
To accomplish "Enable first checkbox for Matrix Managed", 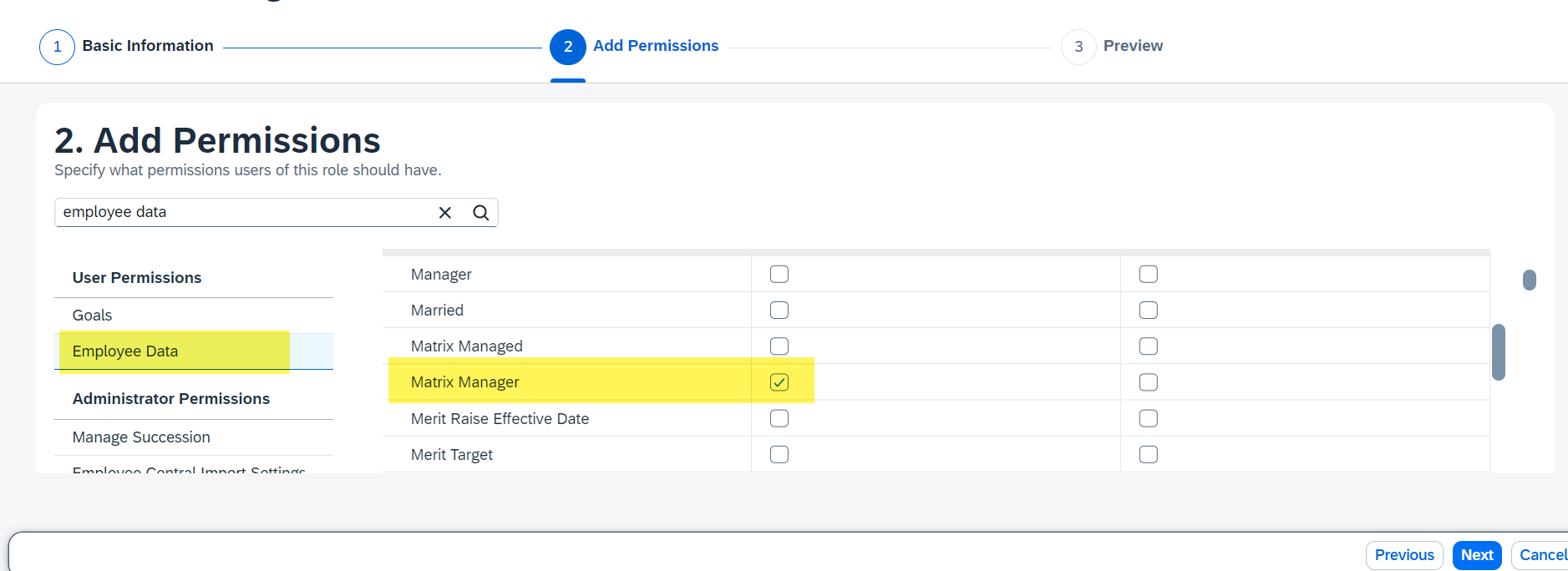I will click(779, 346).
